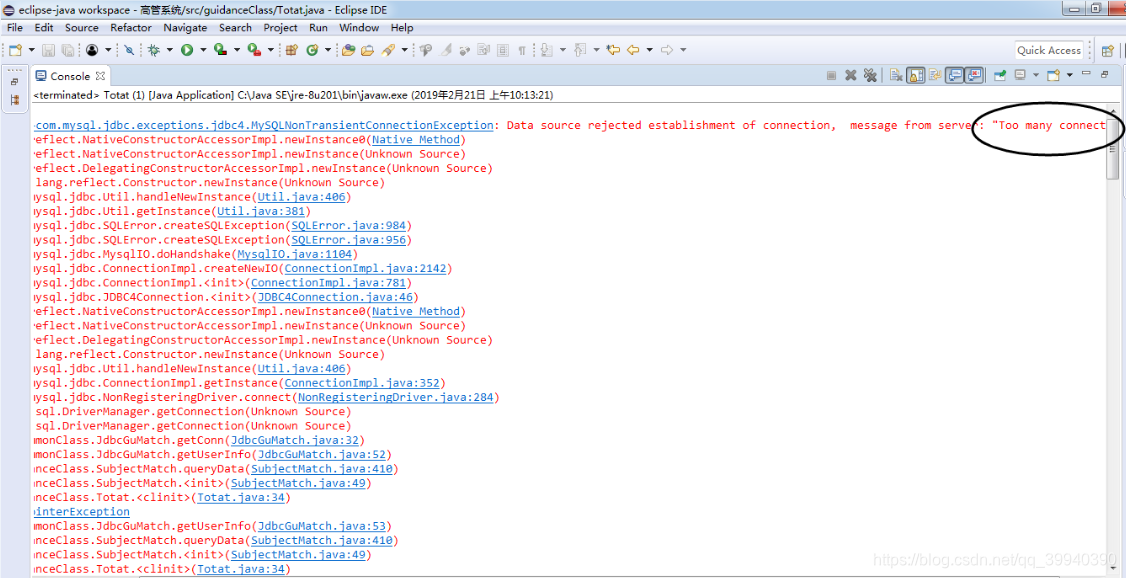Enable Show Console When Standard Error Changes
Screen dimensions: 1126x578
click(x=972, y=76)
